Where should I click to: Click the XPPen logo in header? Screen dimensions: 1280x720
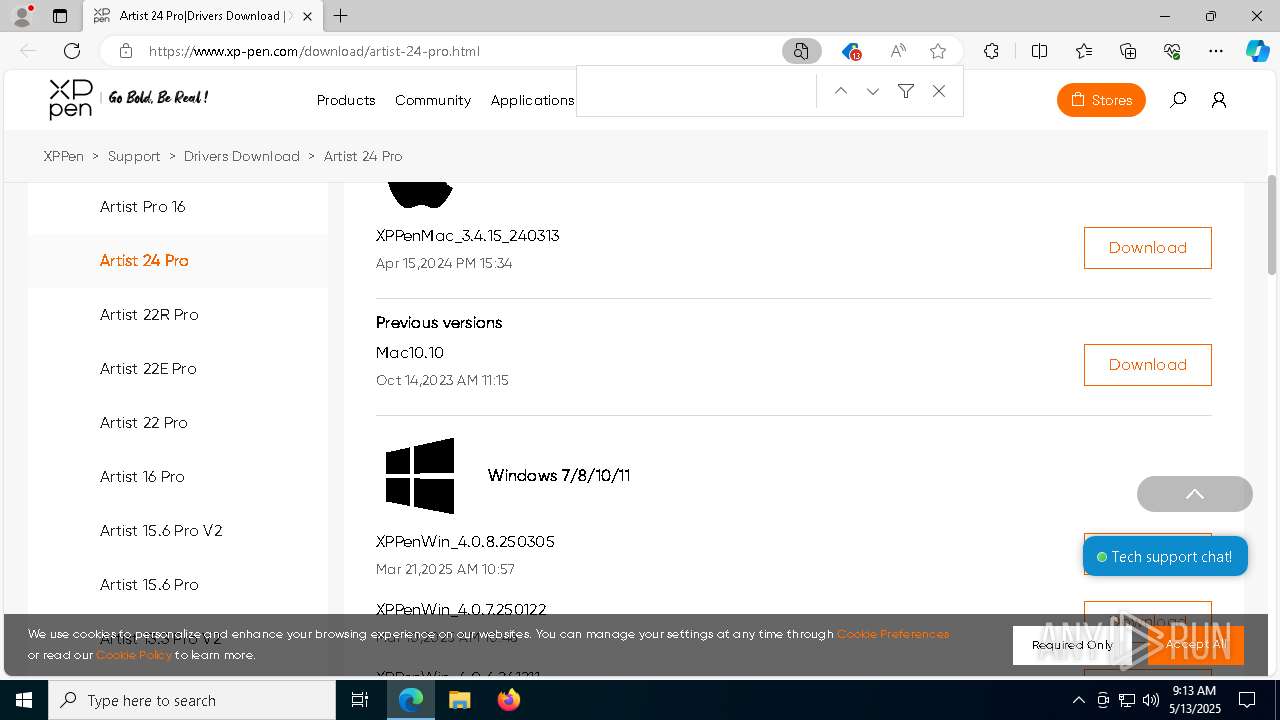[71, 99]
